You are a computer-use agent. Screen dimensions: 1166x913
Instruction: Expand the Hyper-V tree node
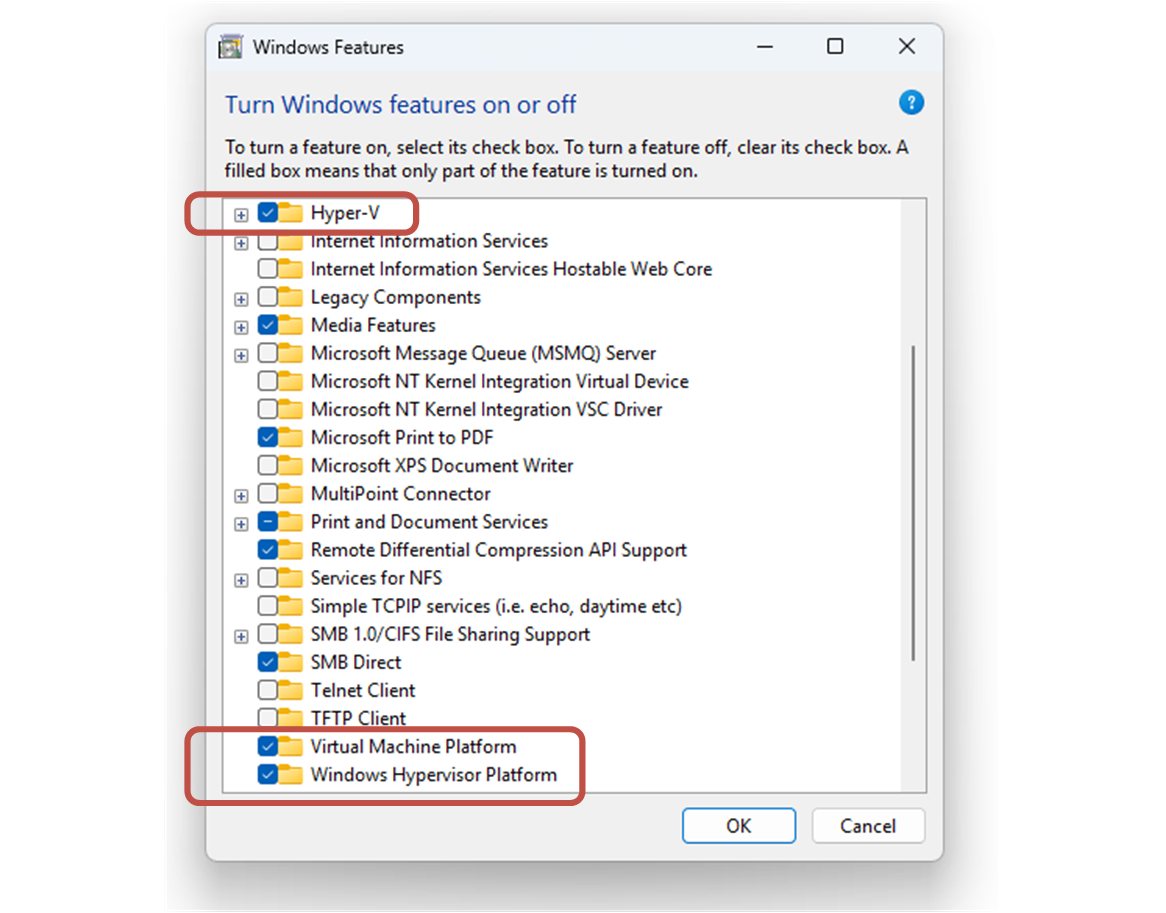[241, 215]
